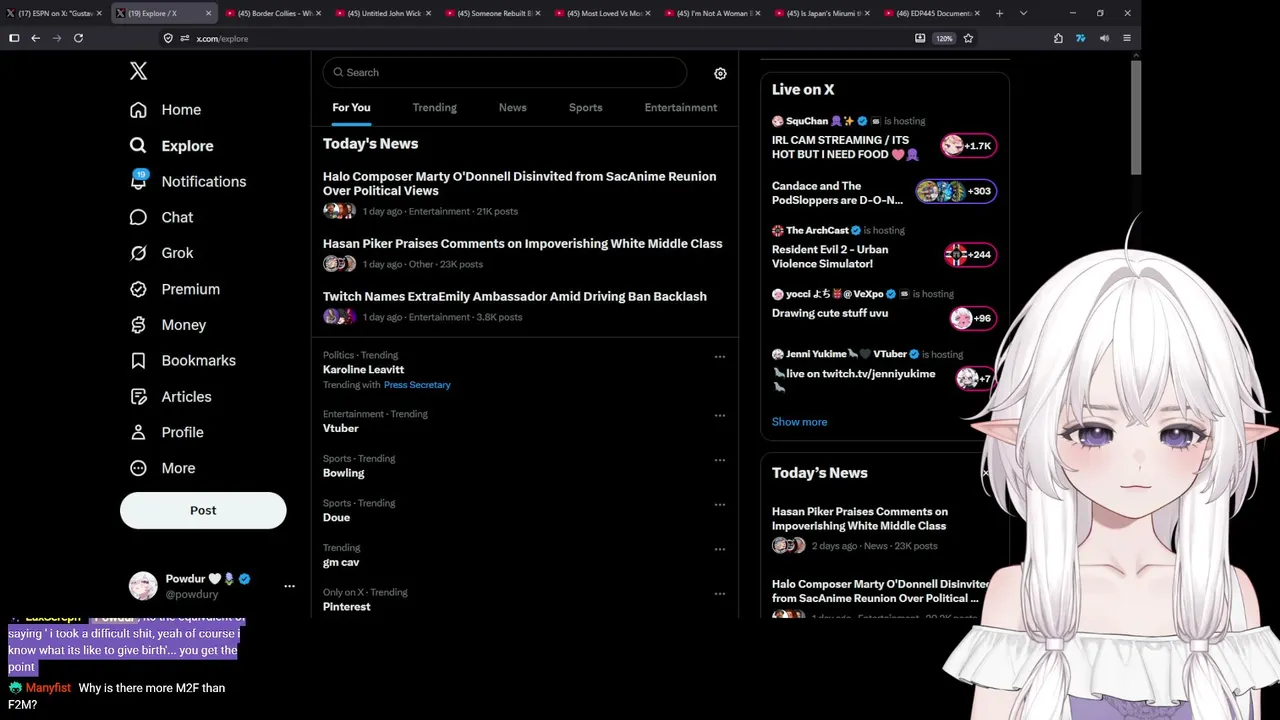Open more options for Karoline Leavitt trend
The image size is (1280, 720).
[x=720, y=357]
